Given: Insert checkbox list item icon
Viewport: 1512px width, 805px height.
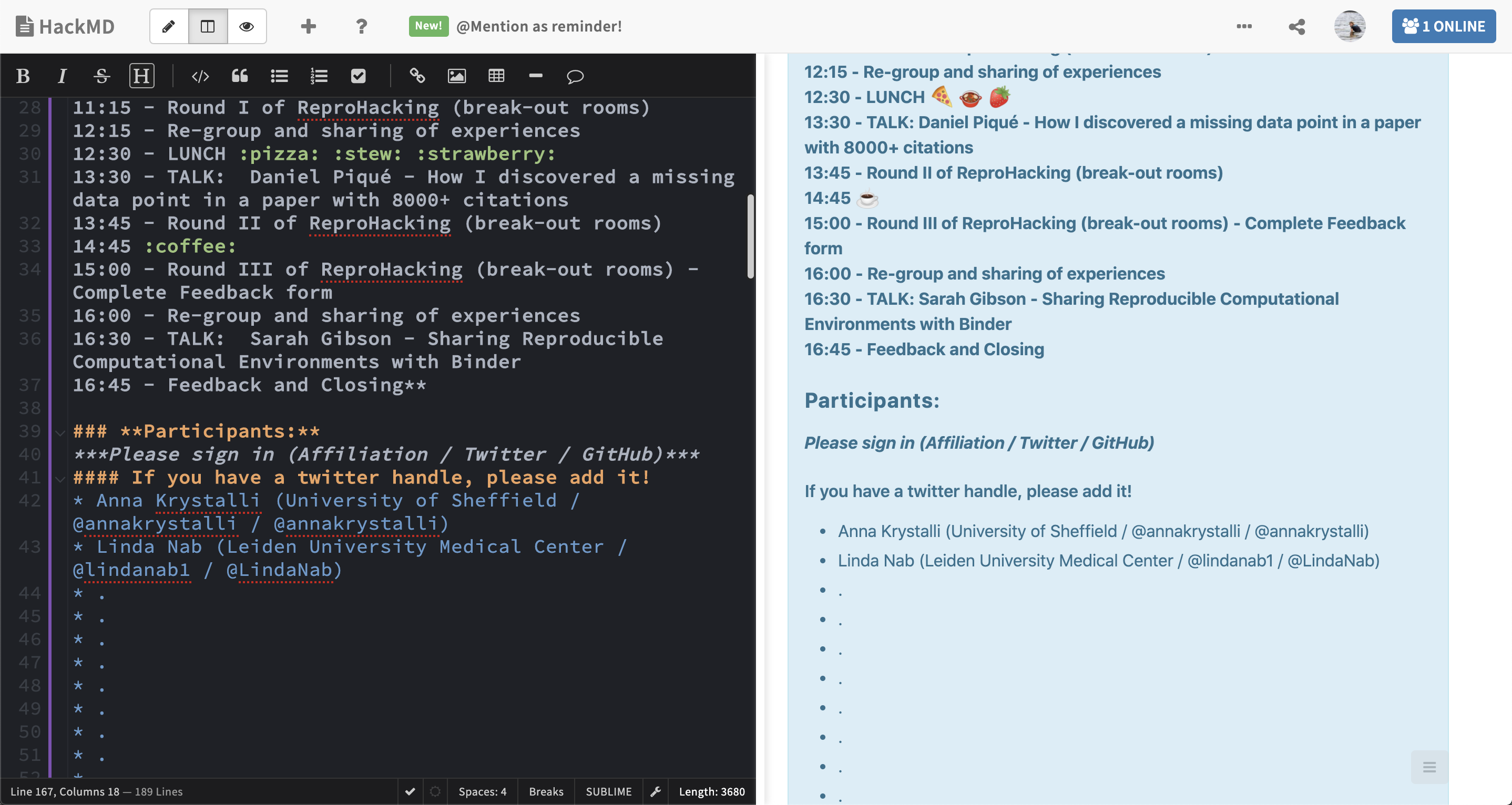Looking at the screenshot, I should click(358, 76).
